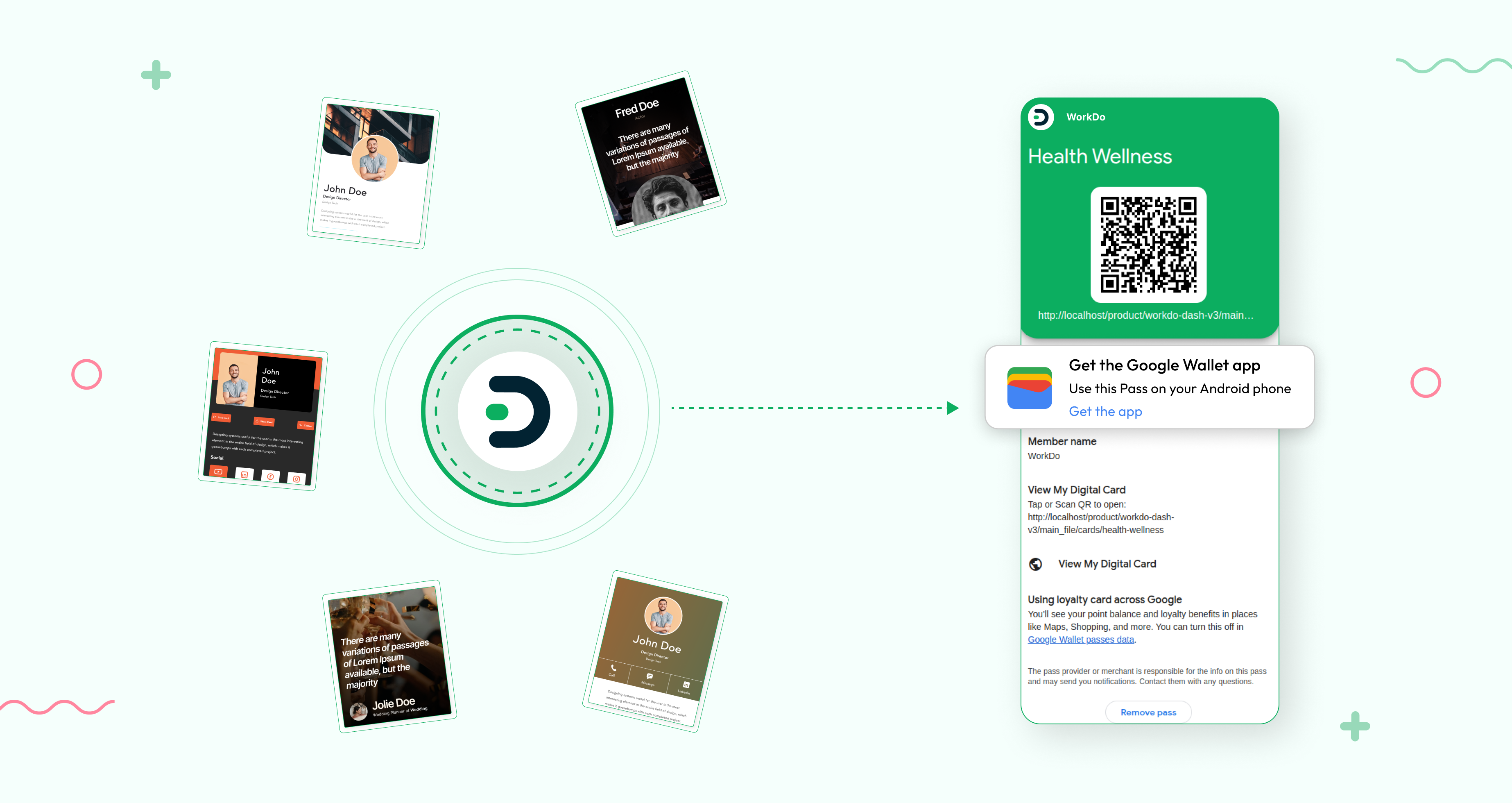Click the green plus decoration at top left
Screen dimensions: 1512x803
[x=156, y=75]
